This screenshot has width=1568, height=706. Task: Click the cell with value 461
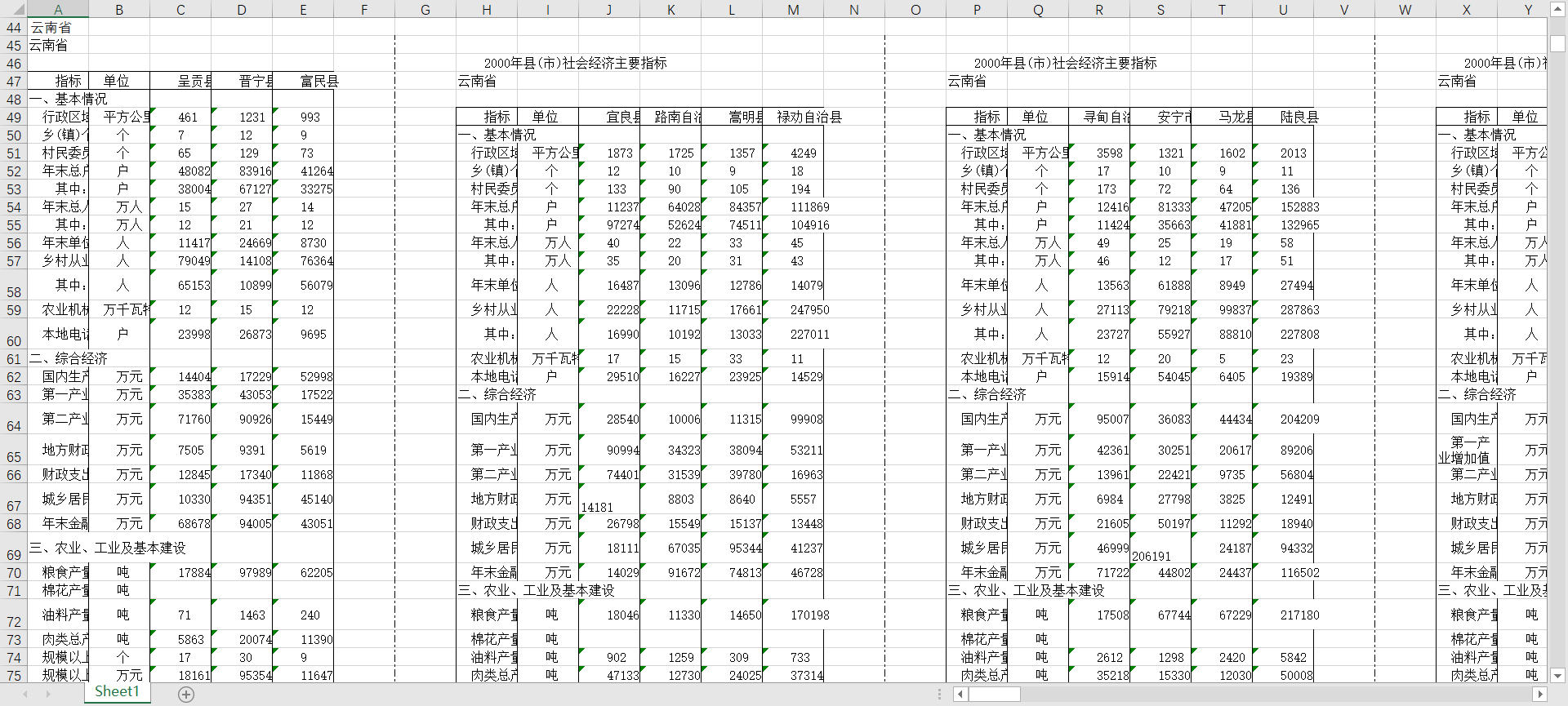(180, 117)
